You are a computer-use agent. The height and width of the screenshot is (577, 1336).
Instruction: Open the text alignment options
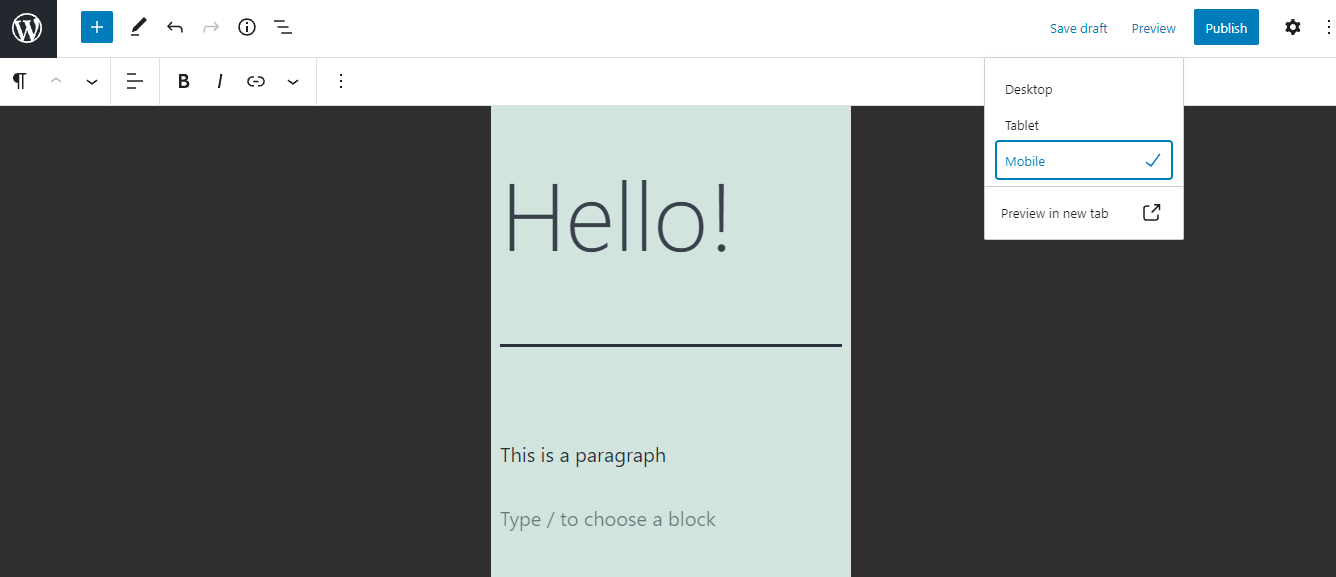coord(134,81)
